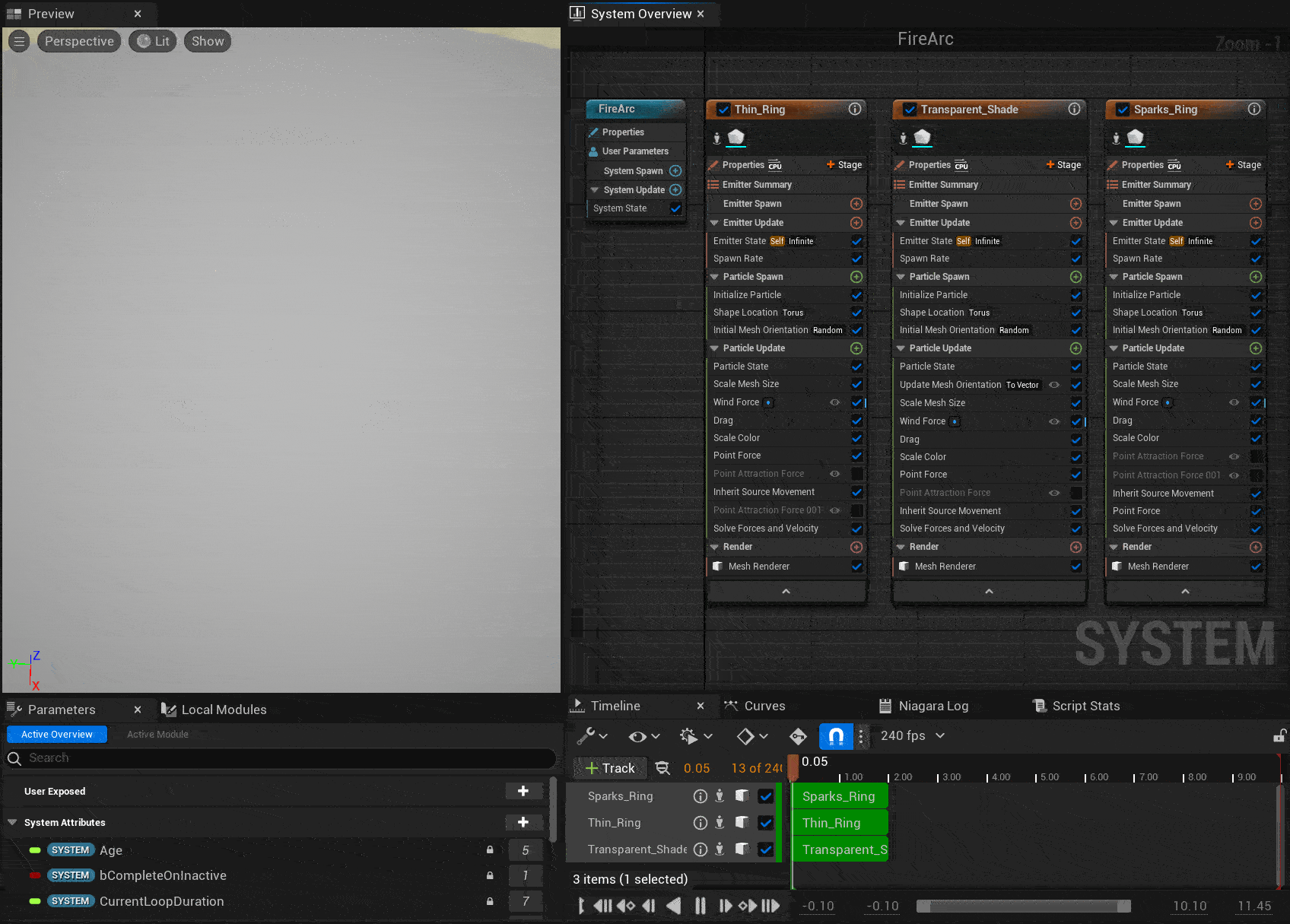Click the Add Track button
The width and height of the screenshot is (1290, 924).
(x=610, y=768)
